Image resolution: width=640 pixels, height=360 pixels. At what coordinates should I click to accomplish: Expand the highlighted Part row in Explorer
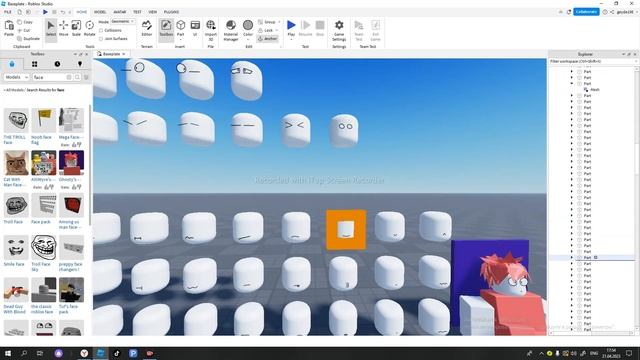572,258
